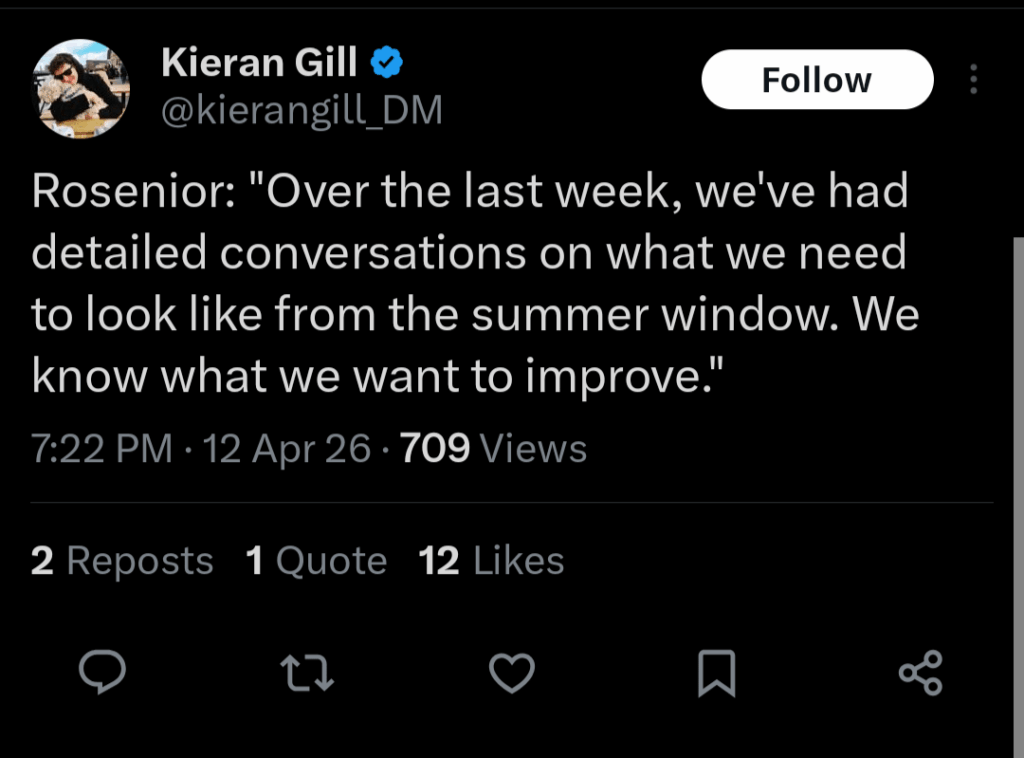Viewport: 1024px width, 758px height.
Task: Share the tweet via the share icon
Action: click(x=921, y=673)
